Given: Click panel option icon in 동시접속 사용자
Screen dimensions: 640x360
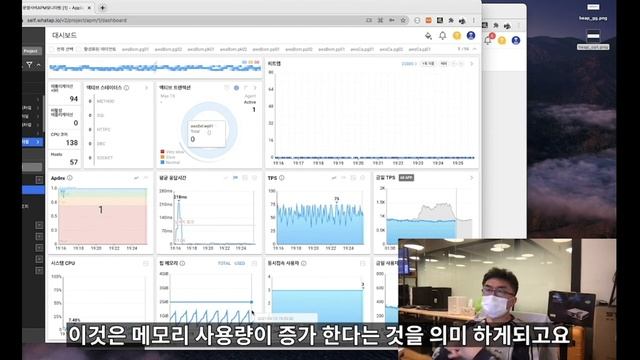Looking at the screenshot, I should 362,264.
